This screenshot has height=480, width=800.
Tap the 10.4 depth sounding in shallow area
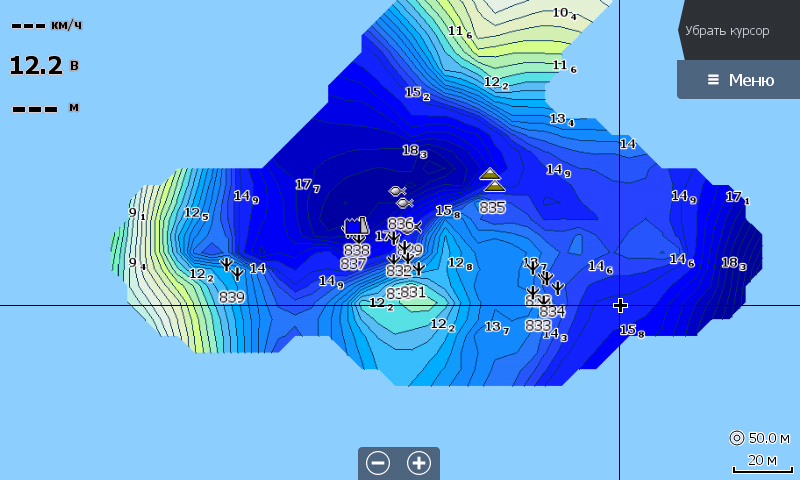(x=564, y=13)
